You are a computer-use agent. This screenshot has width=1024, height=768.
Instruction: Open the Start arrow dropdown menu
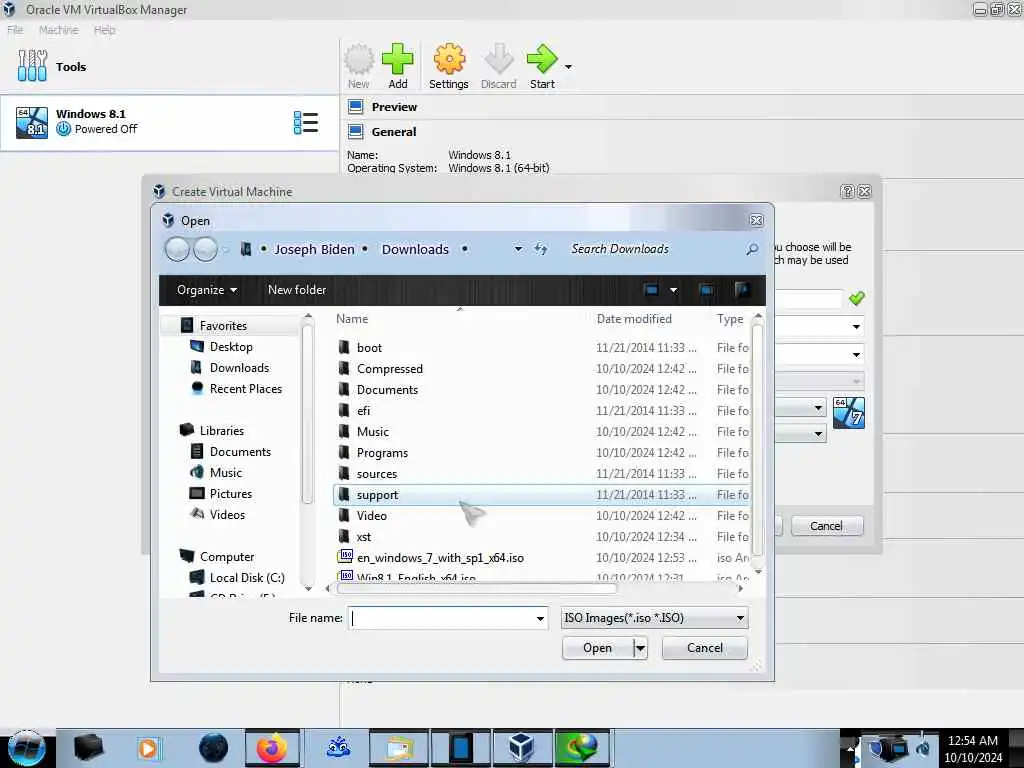click(568, 67)
